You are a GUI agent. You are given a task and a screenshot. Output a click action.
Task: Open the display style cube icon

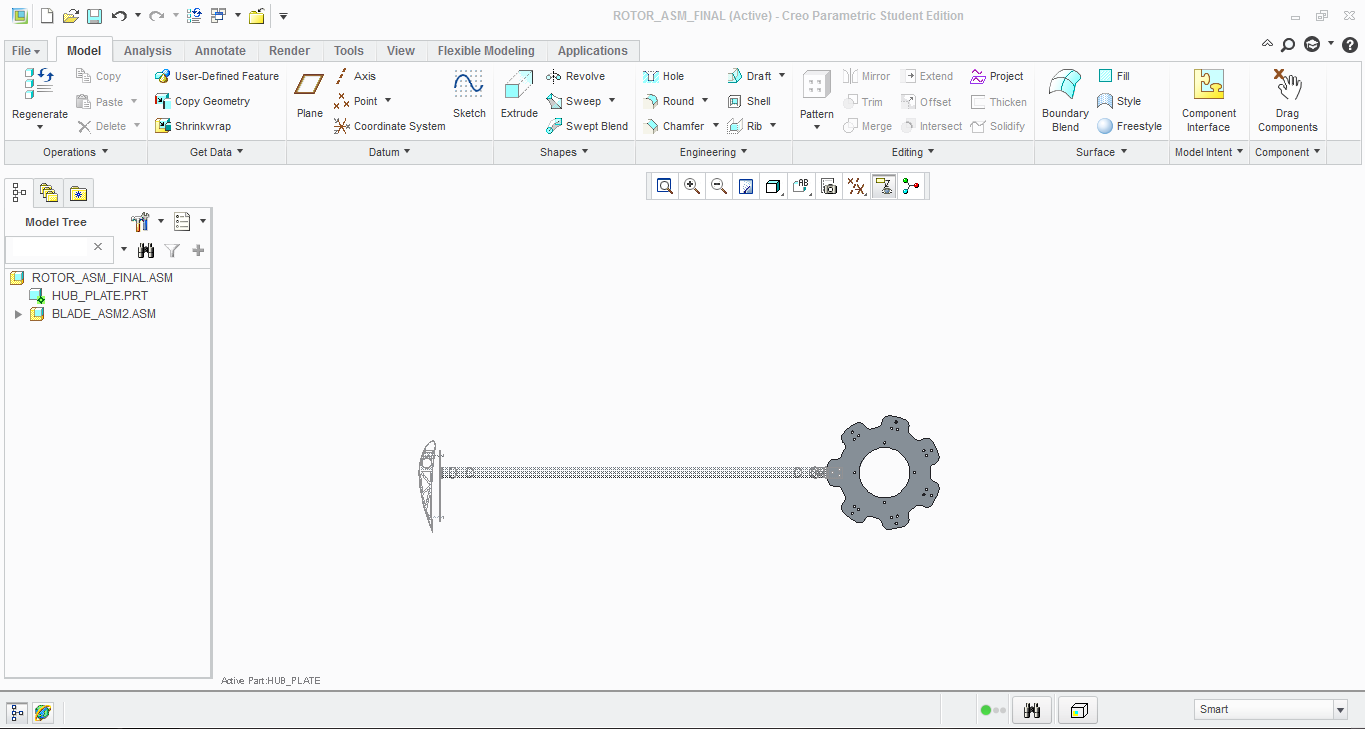point(773,186)
